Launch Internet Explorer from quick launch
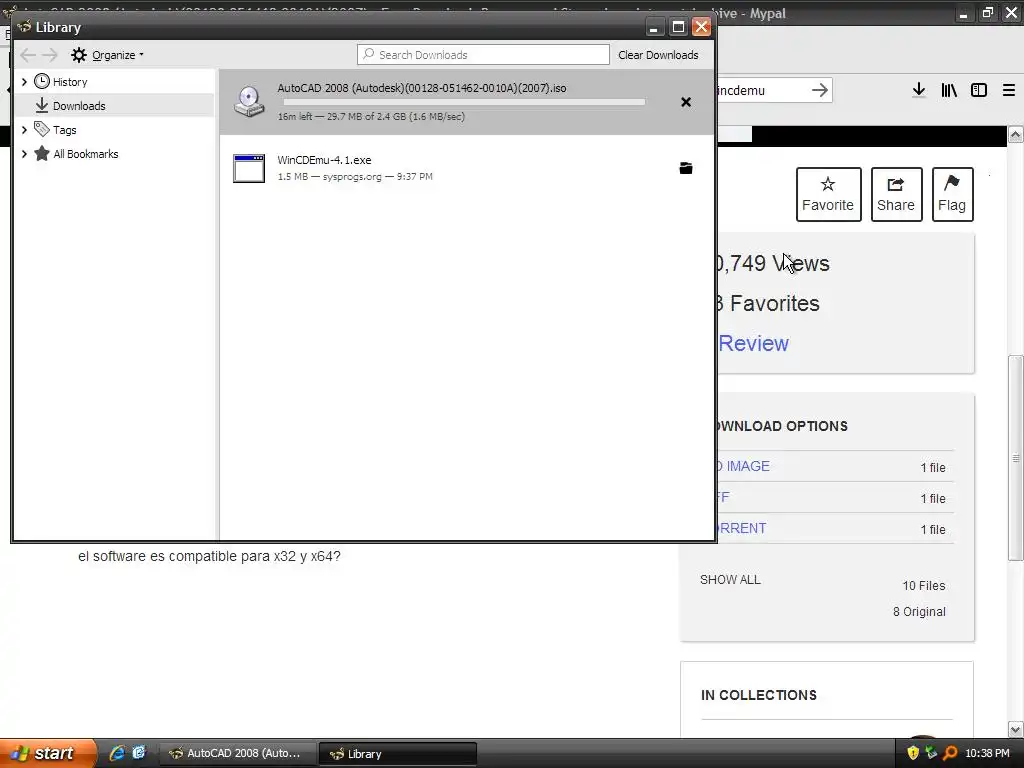1024x768 pixels. point(118,753)
